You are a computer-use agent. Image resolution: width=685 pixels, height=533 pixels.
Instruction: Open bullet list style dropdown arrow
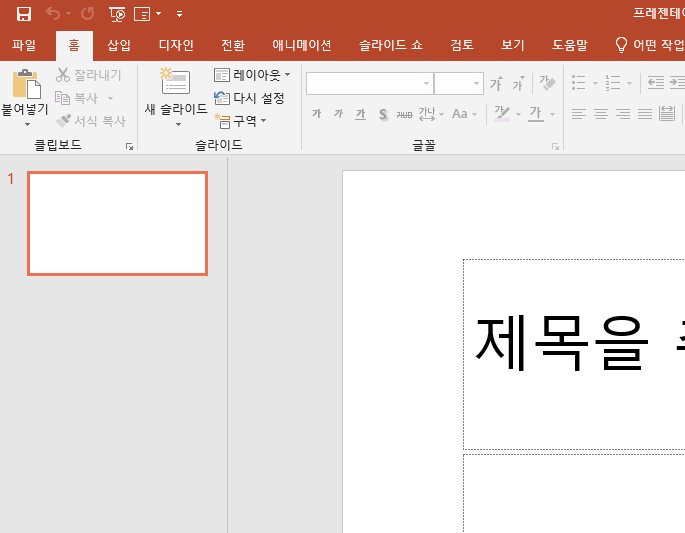595,83
